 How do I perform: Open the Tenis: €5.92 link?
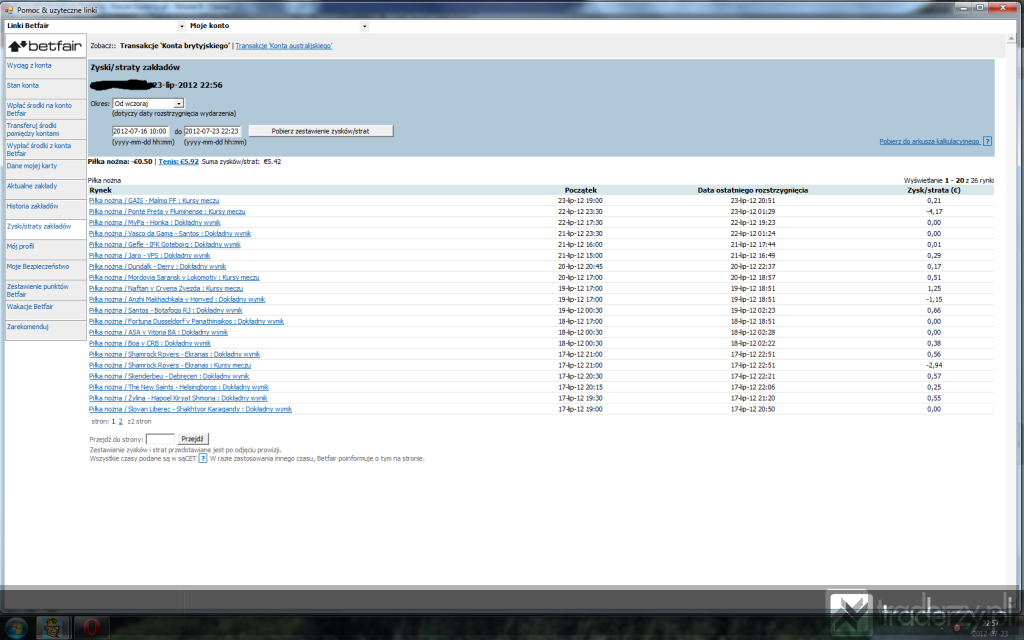click(178, 161)
